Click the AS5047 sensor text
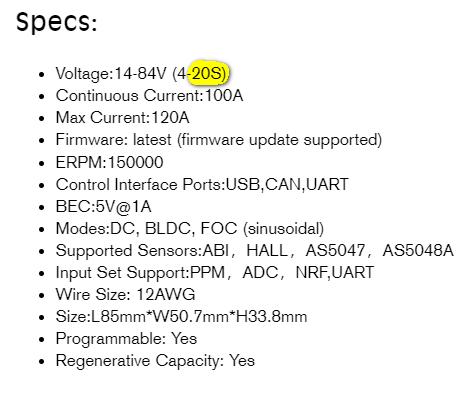The height and width of the screenshot is (419, 472). click(x=335, y=251)
